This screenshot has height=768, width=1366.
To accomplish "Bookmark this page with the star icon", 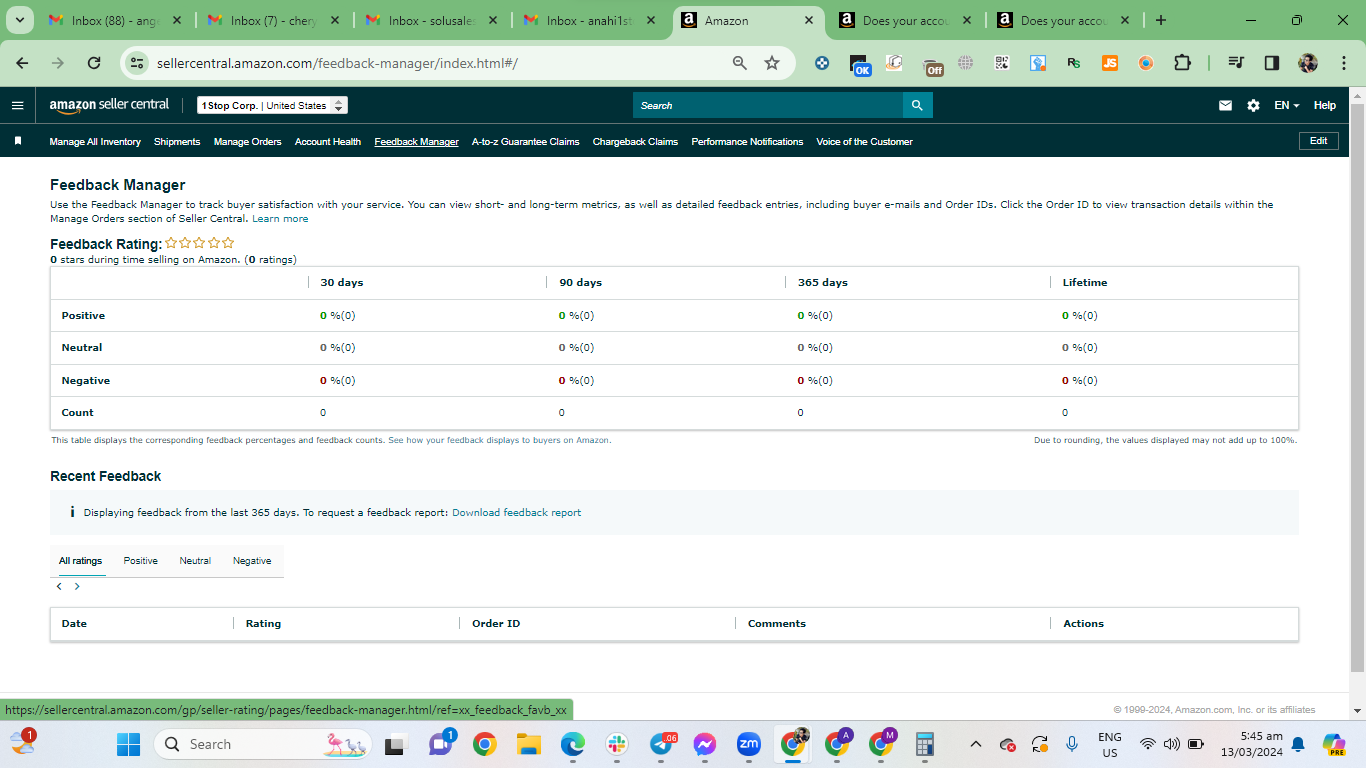I will 772,63.
